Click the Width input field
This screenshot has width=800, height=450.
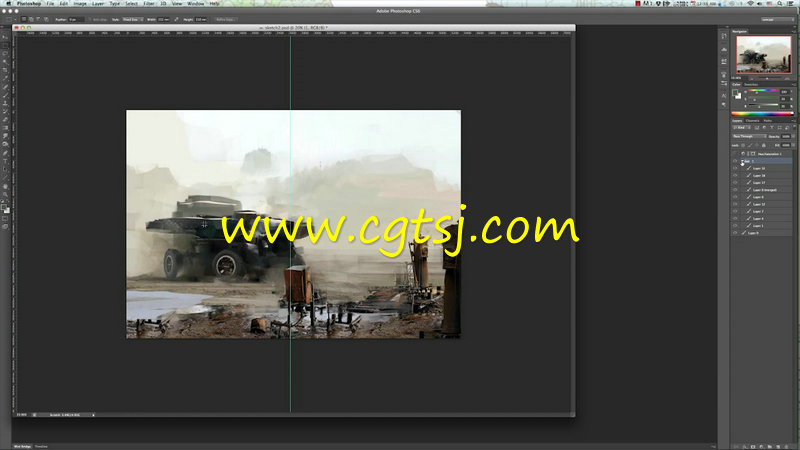[x=163, y=19]
